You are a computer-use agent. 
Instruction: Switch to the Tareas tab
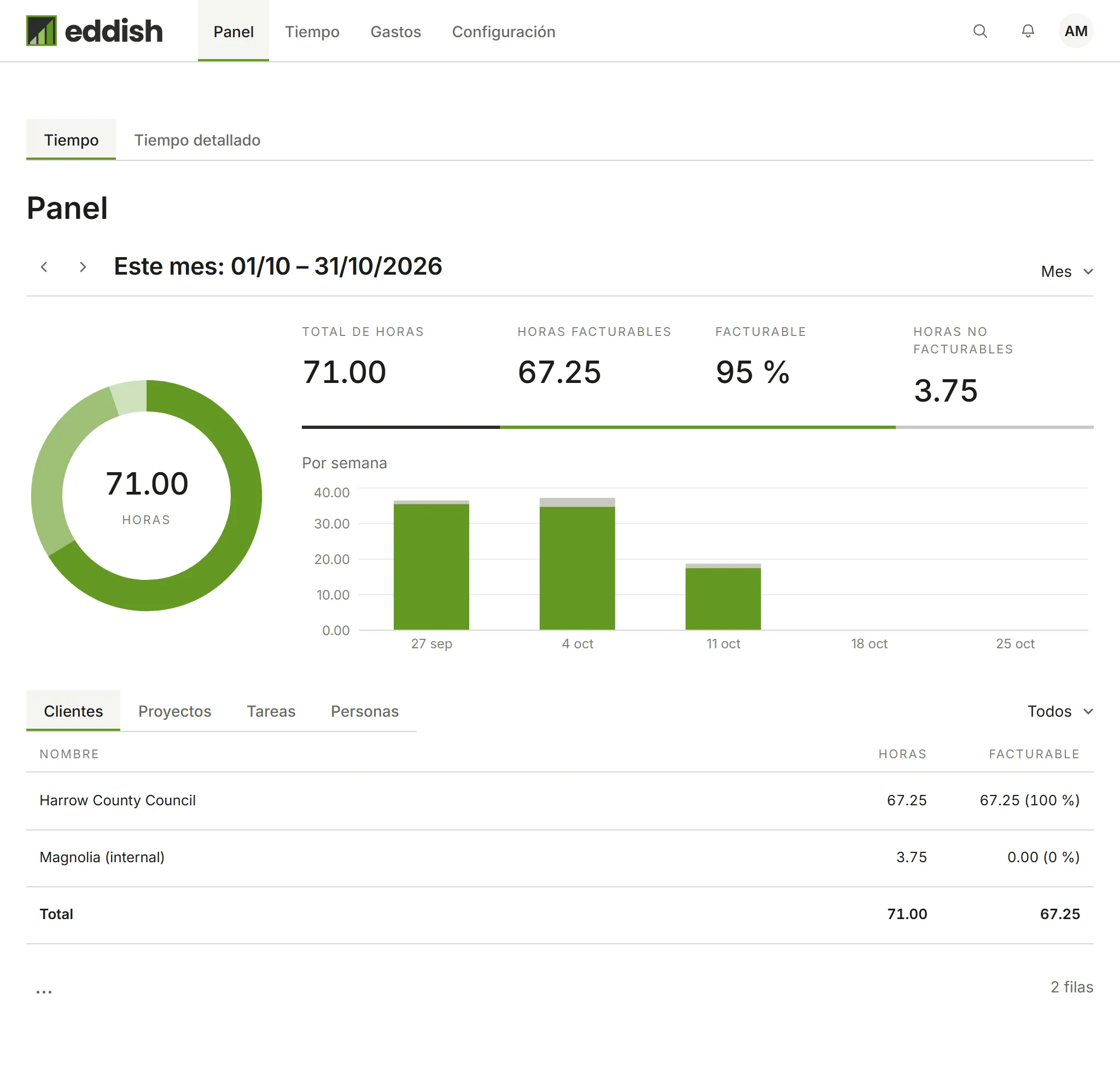[271, 711]
